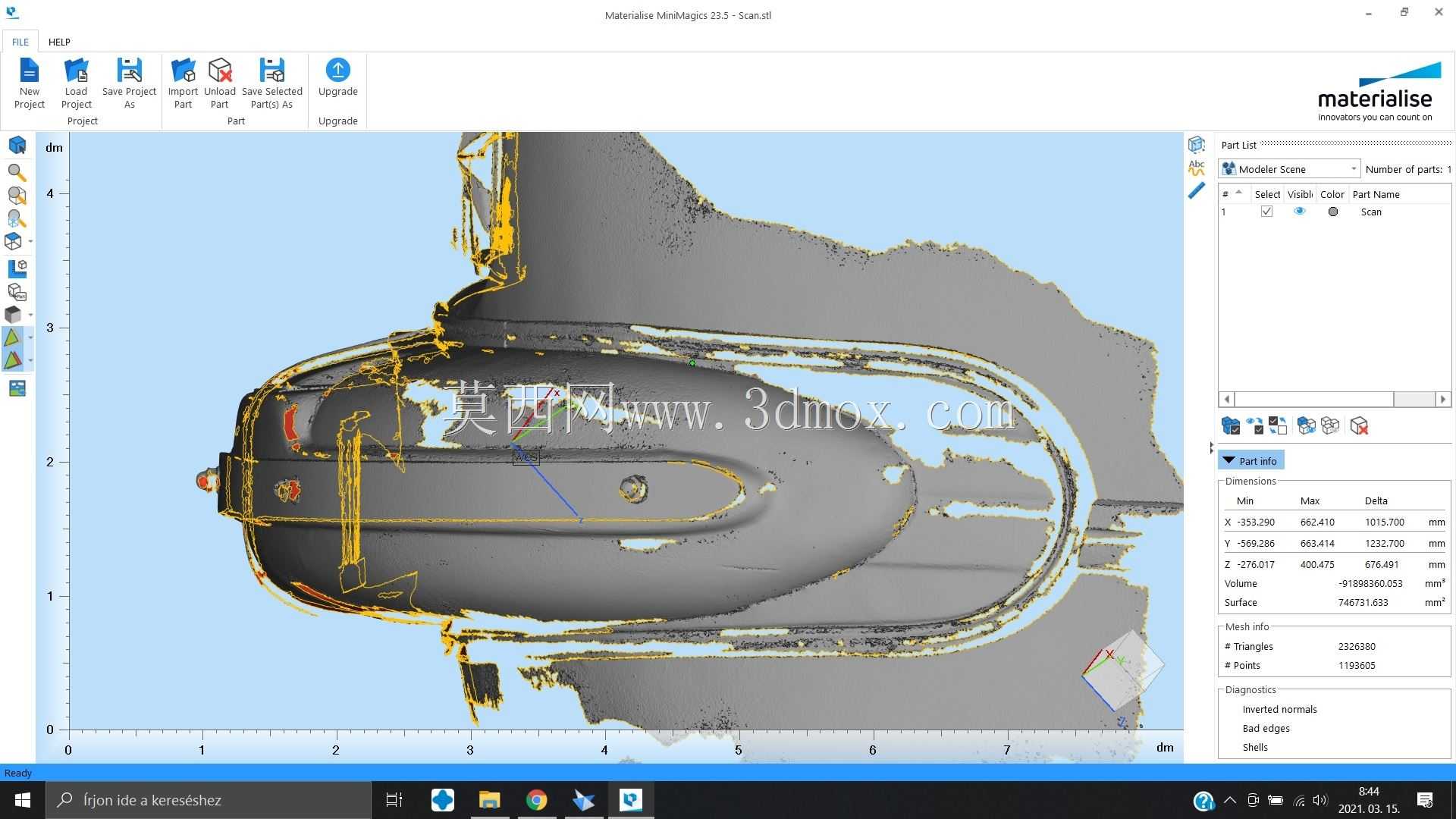
Task: Open the Modeler Scene dropdown
Action: pos(1289,169)
